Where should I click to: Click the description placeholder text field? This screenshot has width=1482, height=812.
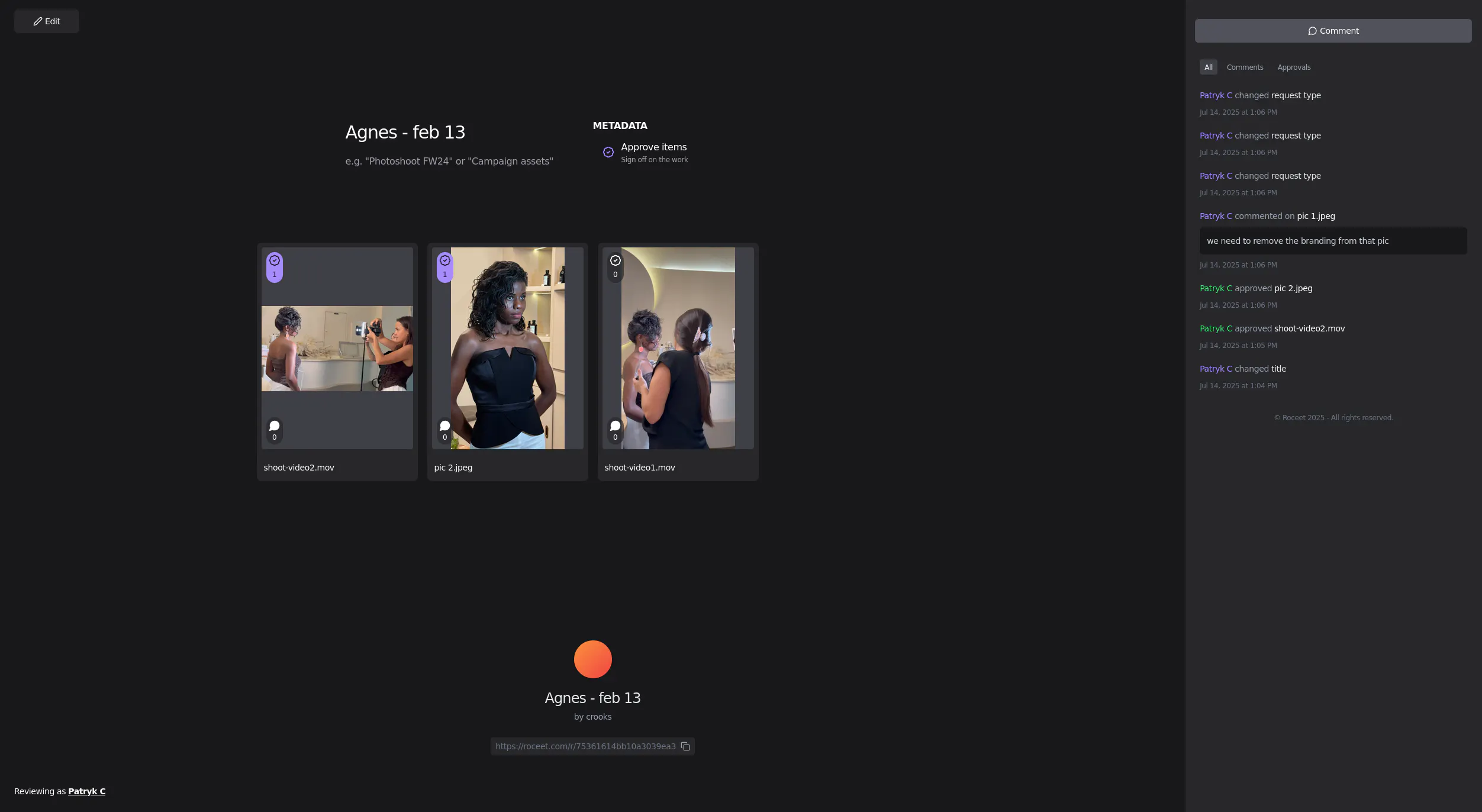point(449,161)
